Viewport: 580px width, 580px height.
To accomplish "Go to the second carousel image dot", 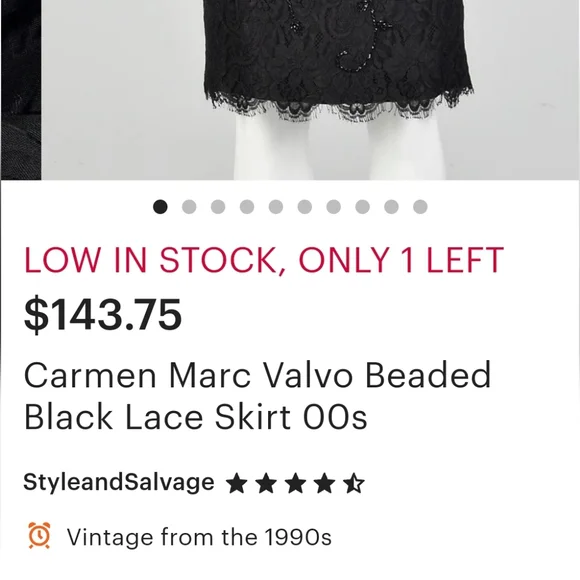I will [x=189, y=206].
